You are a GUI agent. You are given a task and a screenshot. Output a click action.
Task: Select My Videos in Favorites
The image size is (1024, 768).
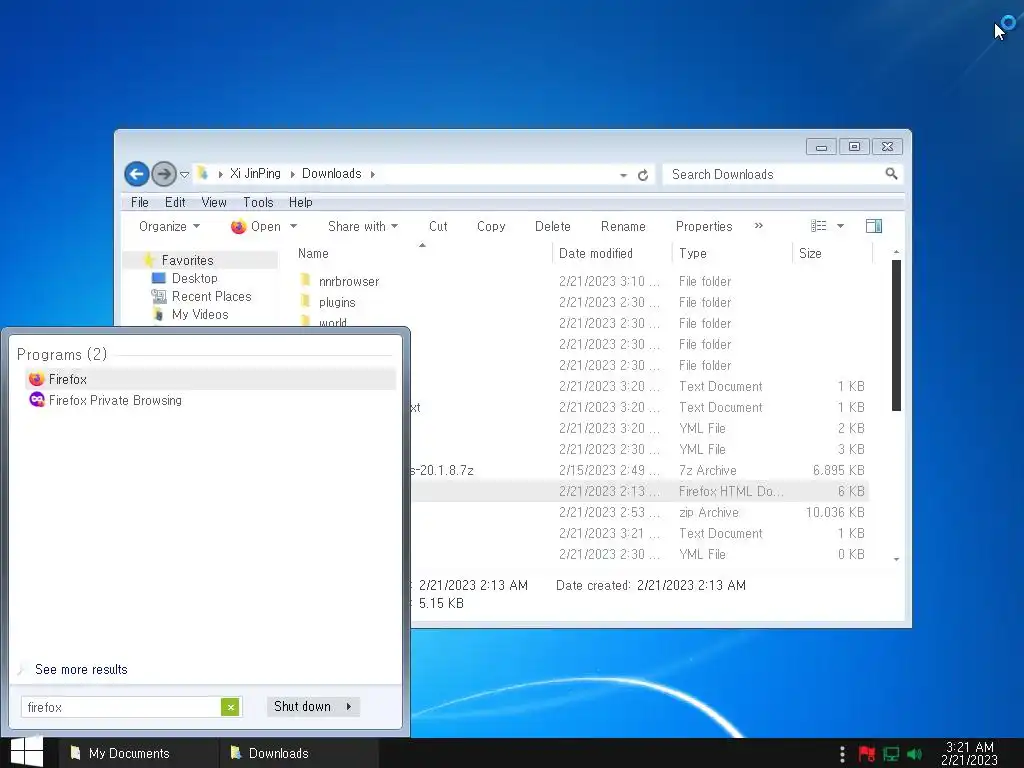point(199,315)
